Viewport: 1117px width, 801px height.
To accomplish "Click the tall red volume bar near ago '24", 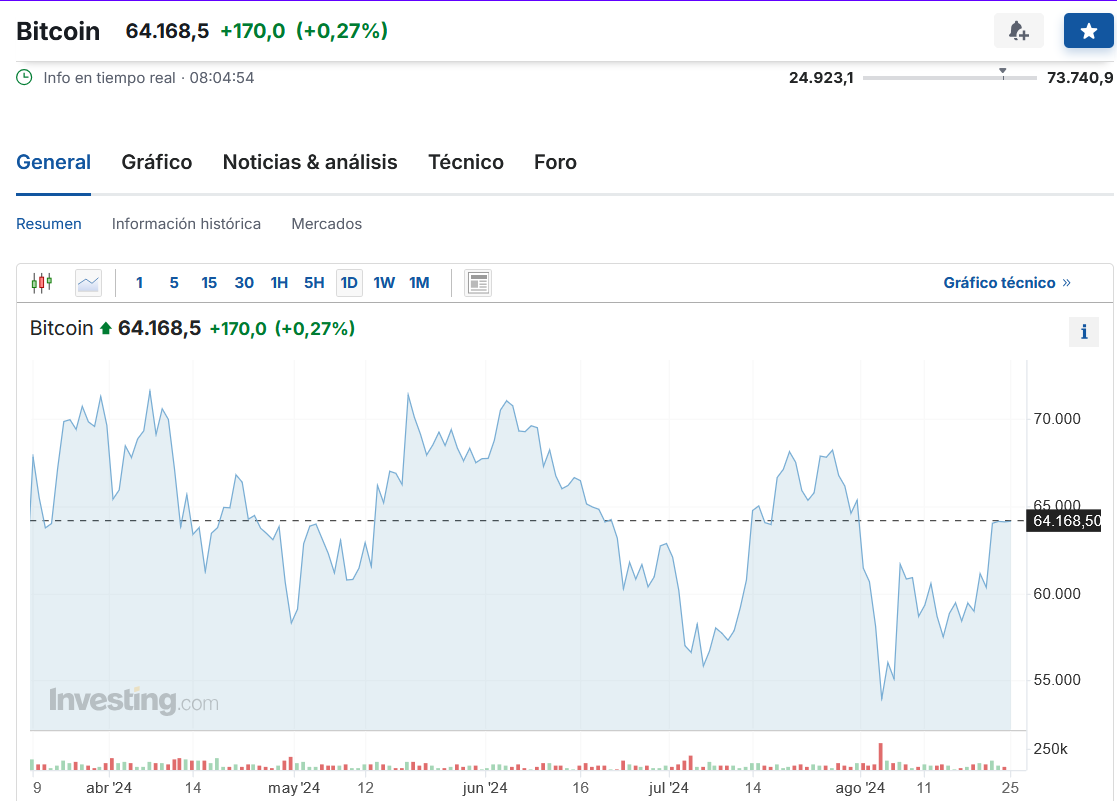I will point(880,756).
